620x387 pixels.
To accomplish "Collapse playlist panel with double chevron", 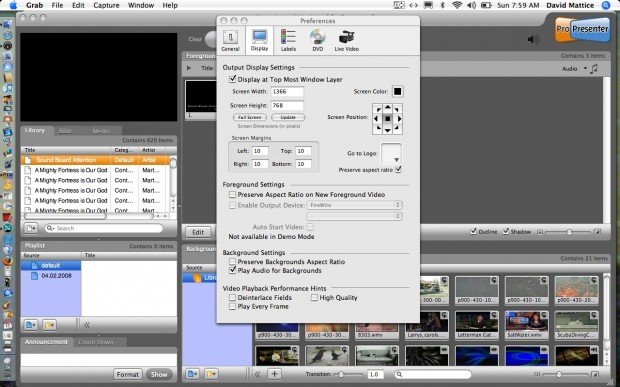I will click(x=87, y=325).
